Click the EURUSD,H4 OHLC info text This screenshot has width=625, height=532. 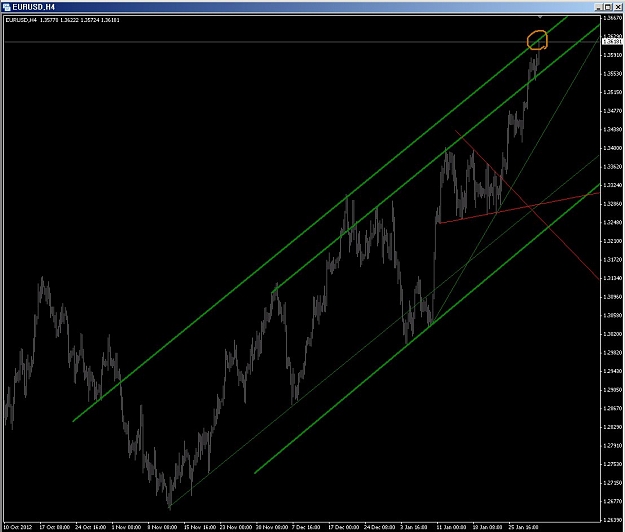pyautogui.click(x=62, y=20)
